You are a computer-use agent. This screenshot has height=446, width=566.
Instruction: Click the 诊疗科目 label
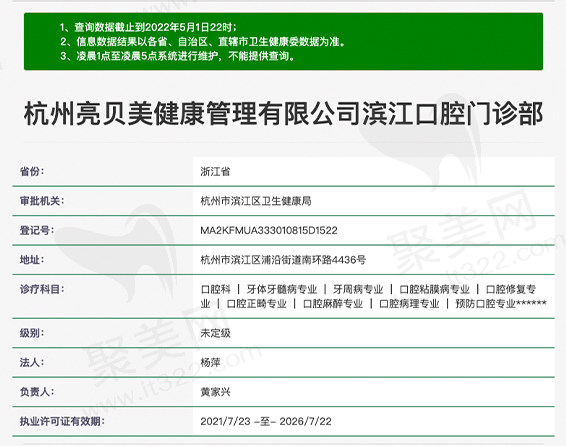(42, 289)
